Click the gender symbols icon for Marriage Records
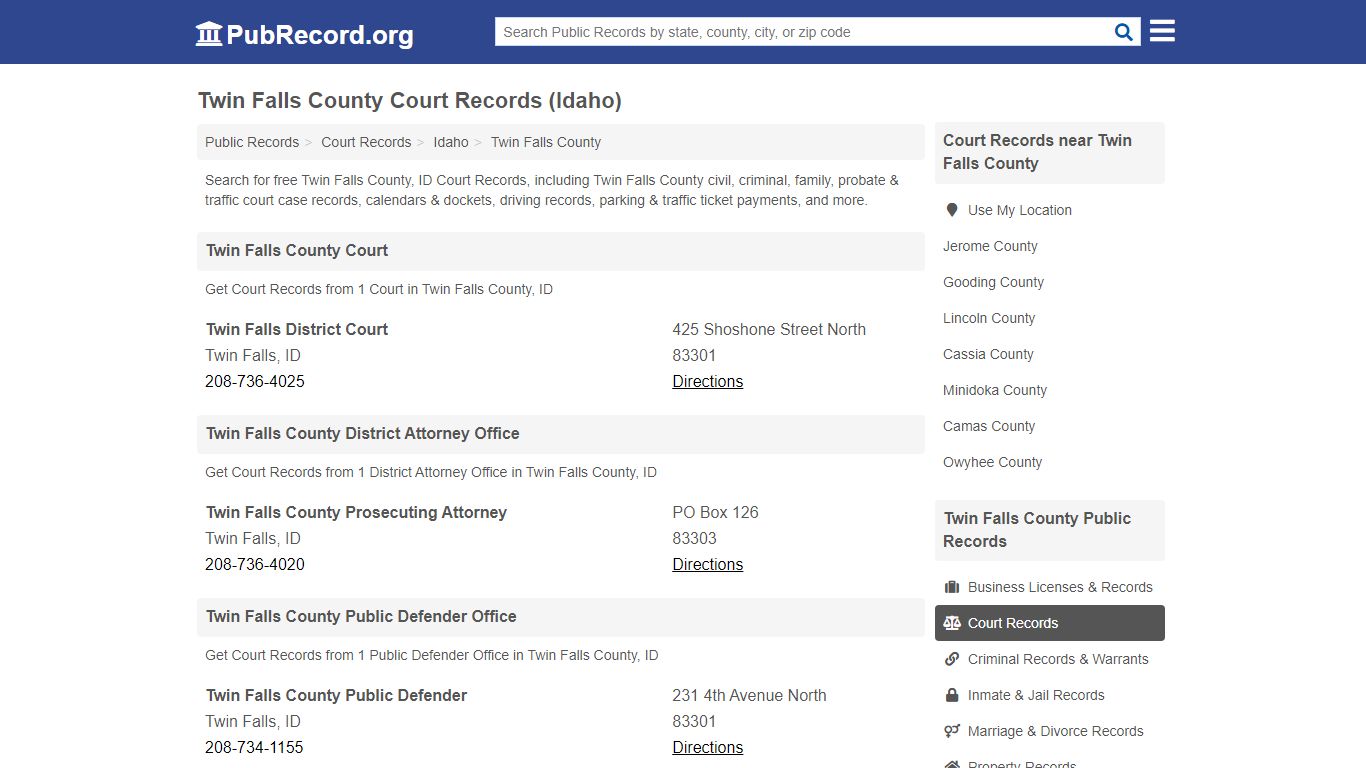This screenshot has height=768, width=1366. [952, 731]
